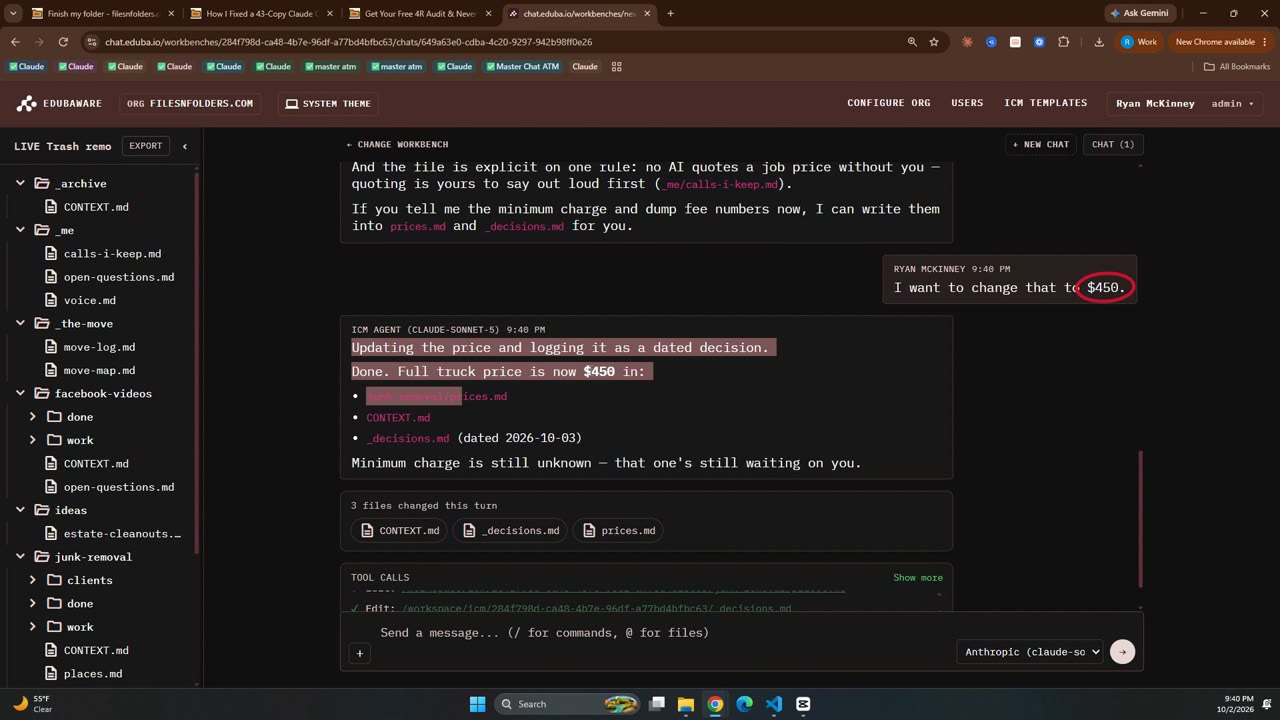Collapse the ideas folder
The image size is (1280, 720).
[20, 511]
